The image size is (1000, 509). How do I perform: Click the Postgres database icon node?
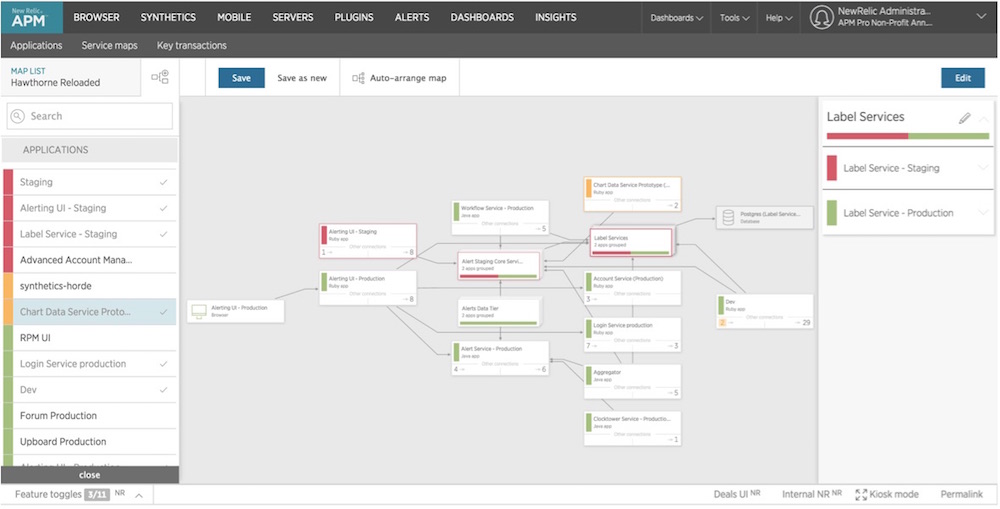click(x=728, y=218)
